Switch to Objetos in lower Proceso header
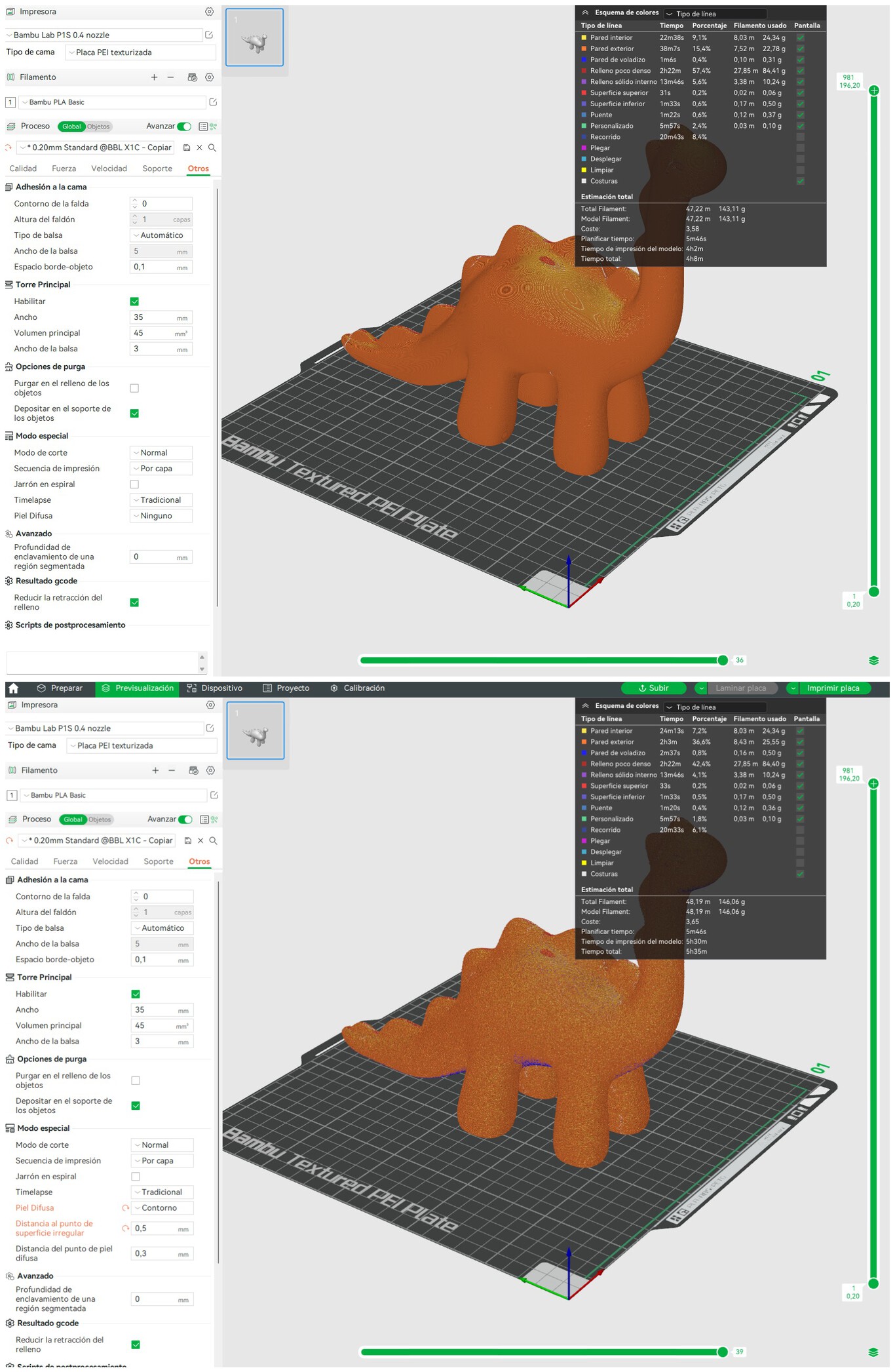 point(100,819)
